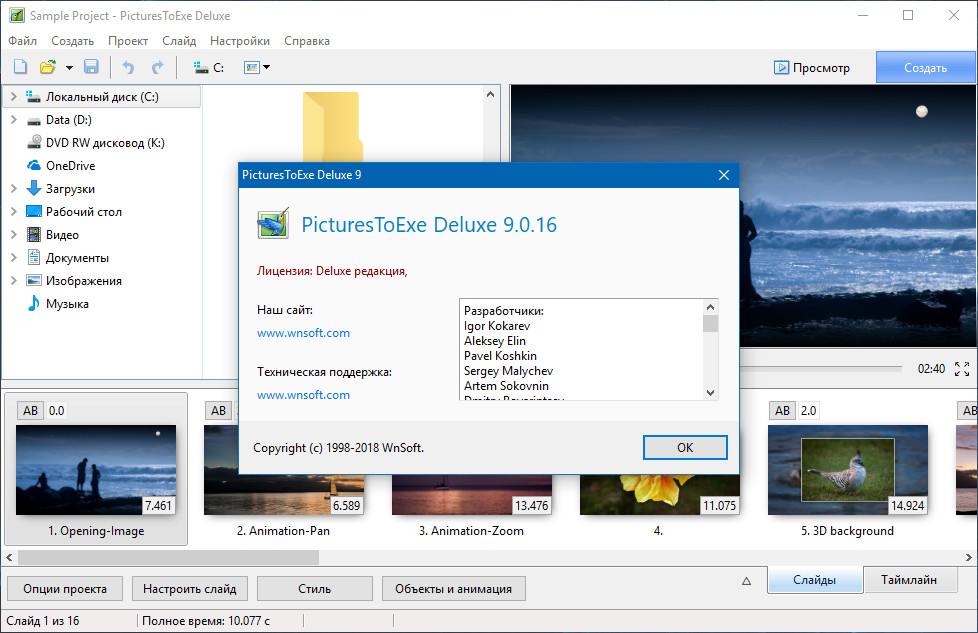This screenshot has height=633, width=978.
Task: Open the dropdown arrow next to open folder icon
Action: tap(69, 67)
